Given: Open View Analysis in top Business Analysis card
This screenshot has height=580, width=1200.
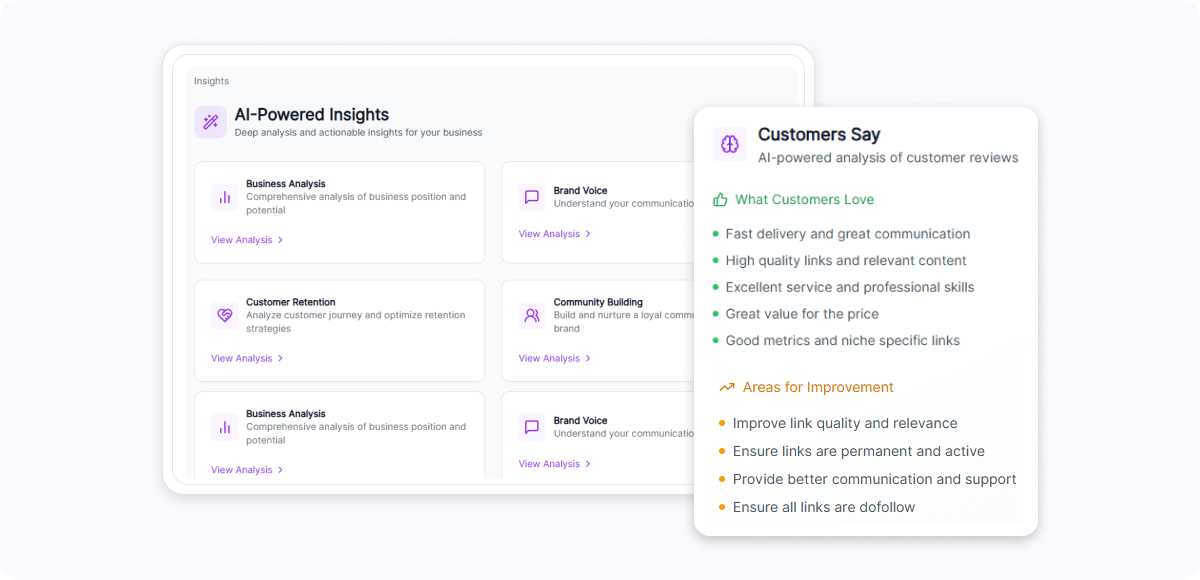Looking at the screenshot, I should (x=242, y=240).
